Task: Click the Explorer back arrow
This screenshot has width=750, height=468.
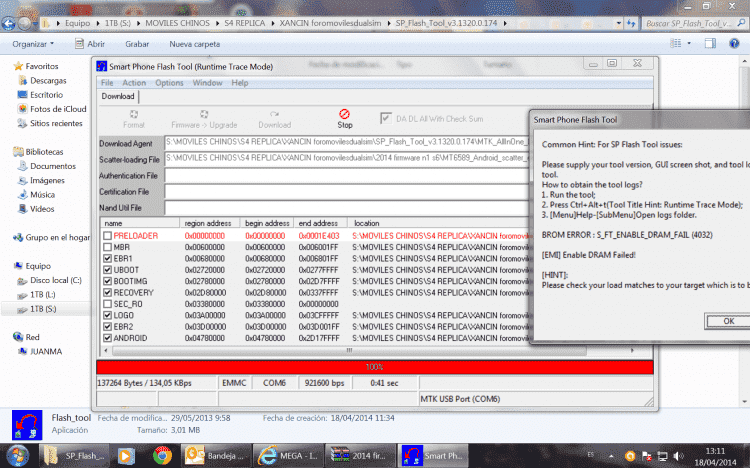Action: (x=8, y=23)
